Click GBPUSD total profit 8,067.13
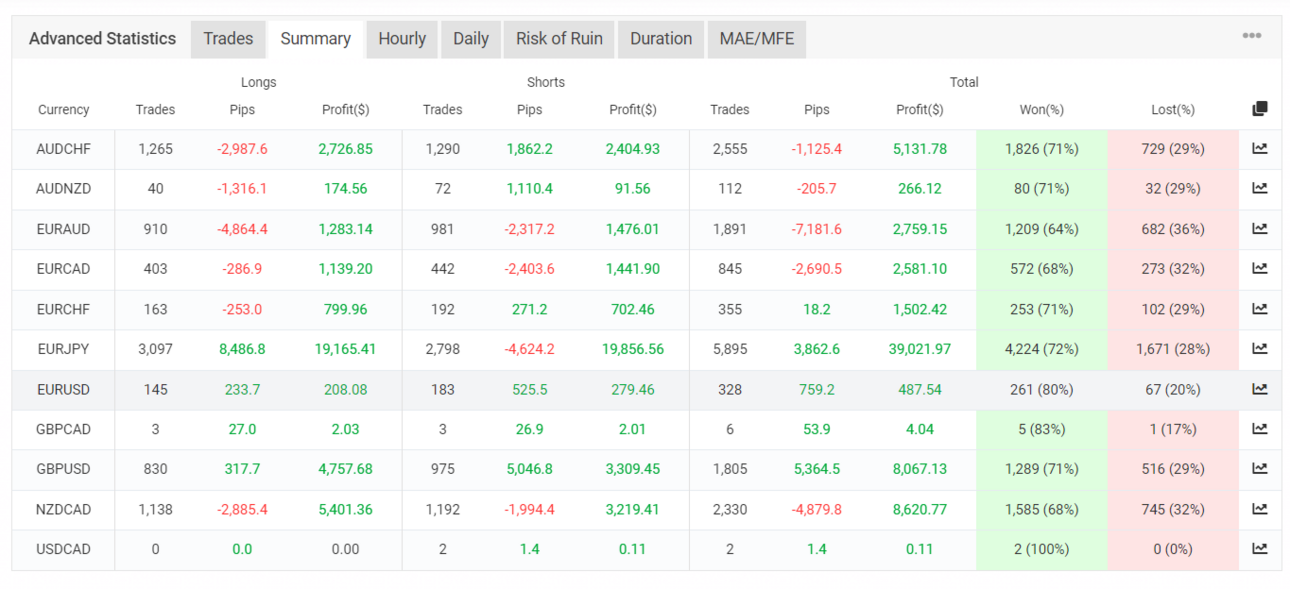Image resolution: width=1290 pixels, height=589 pixels. tap(920, 469)
